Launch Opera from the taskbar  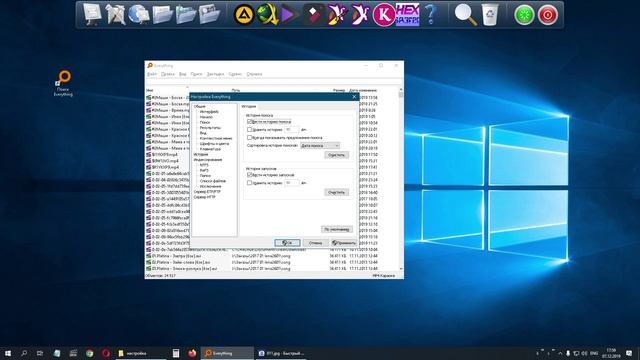click(106, 353)
